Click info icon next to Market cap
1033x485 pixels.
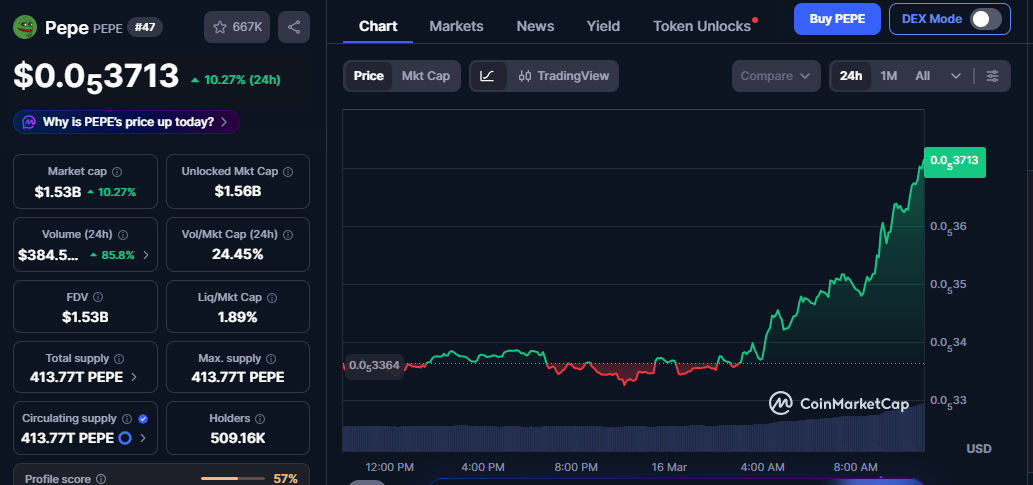pyautogui.click(x=117, y=171)
